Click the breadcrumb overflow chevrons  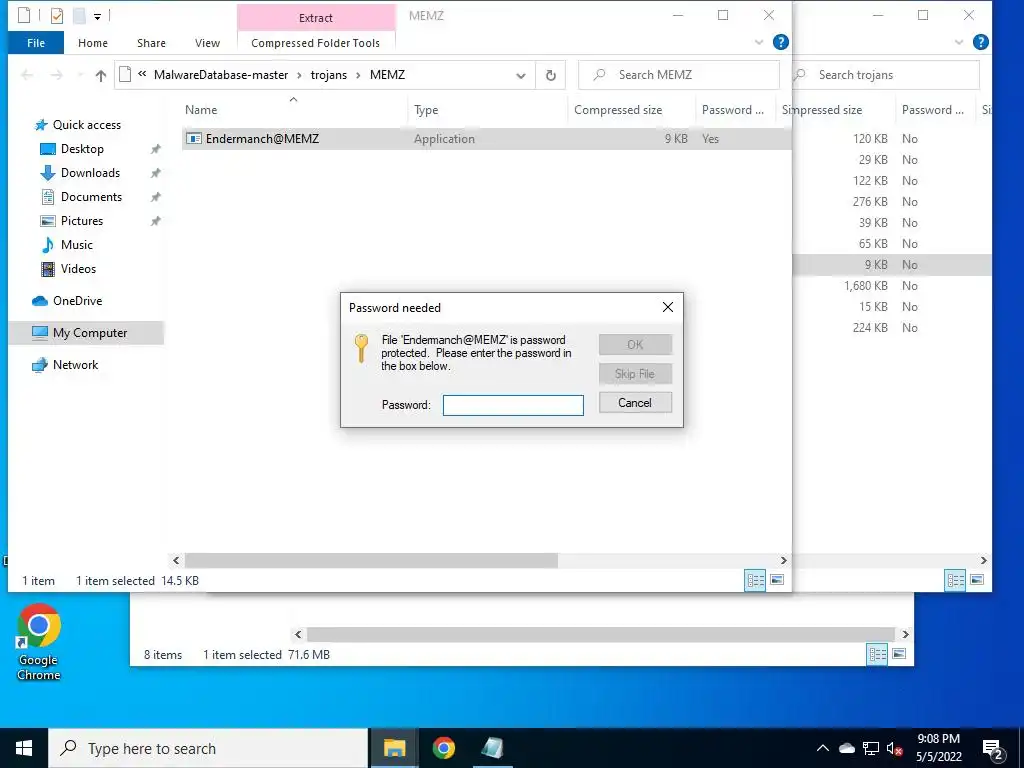[142, 74]
